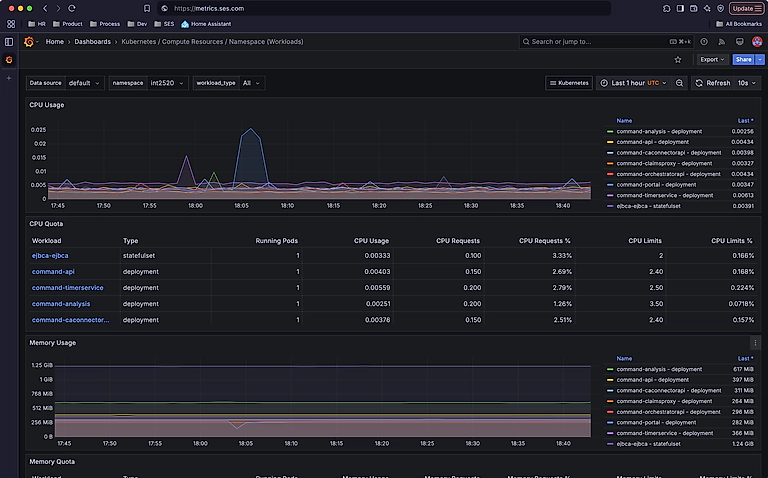
Task: Go to Dashboards in the breadcrumb
Action: pos(92,42)
